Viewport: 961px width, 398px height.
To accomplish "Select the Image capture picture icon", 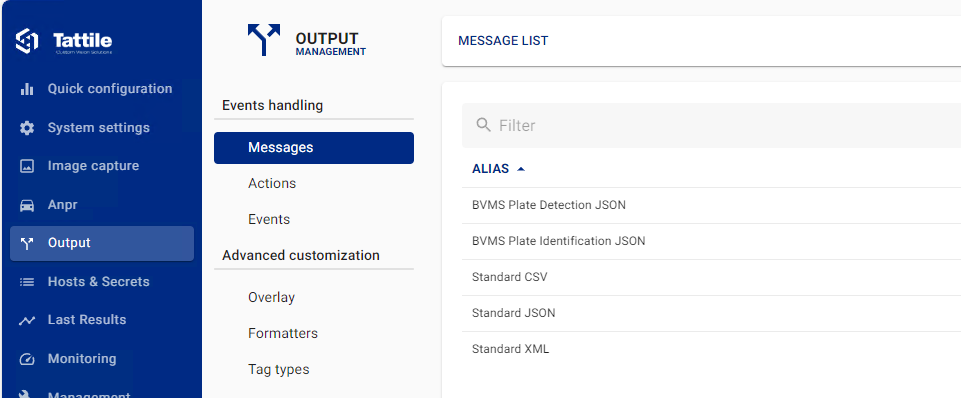I will pyautogui.click(x=27, y=166).
